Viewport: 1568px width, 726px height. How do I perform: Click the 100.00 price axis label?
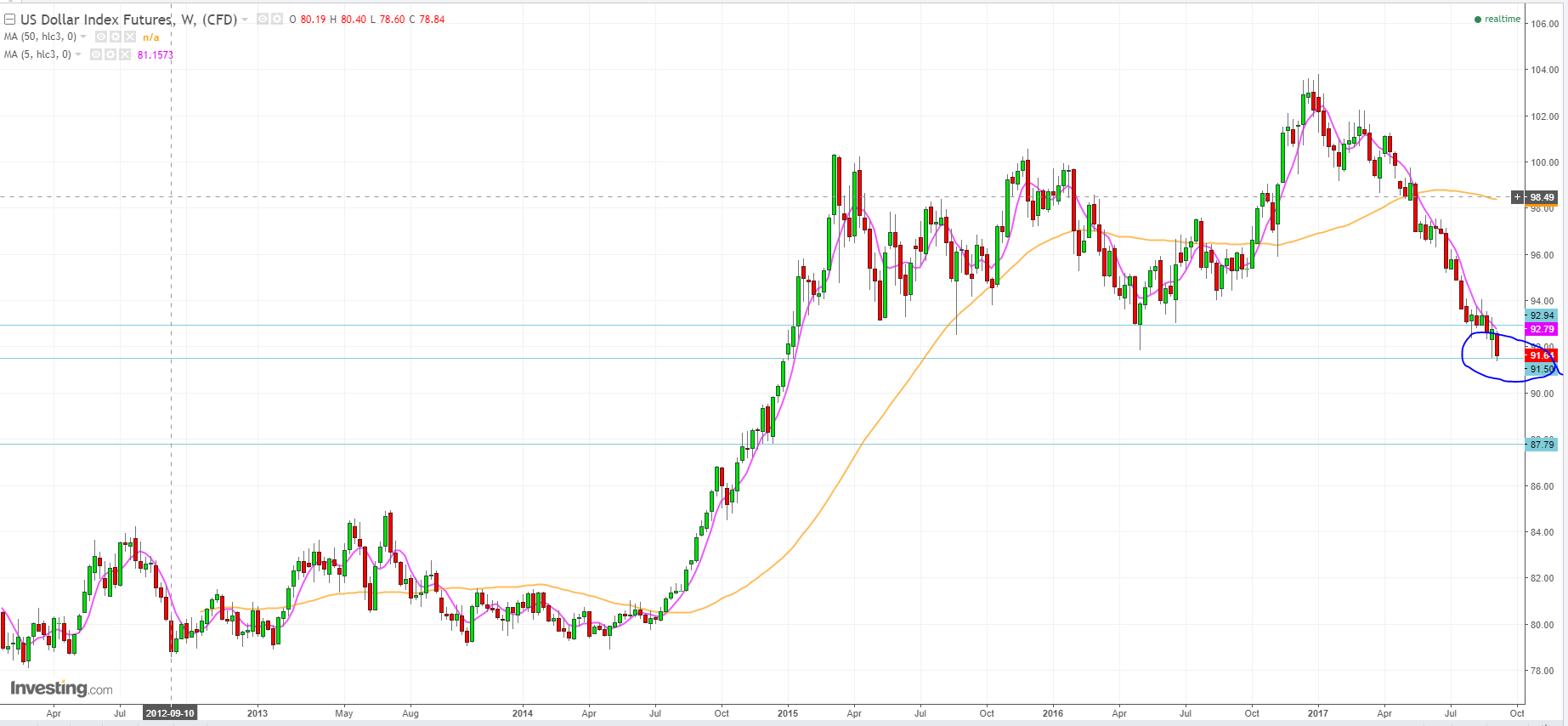click(x=1544, y=162)
